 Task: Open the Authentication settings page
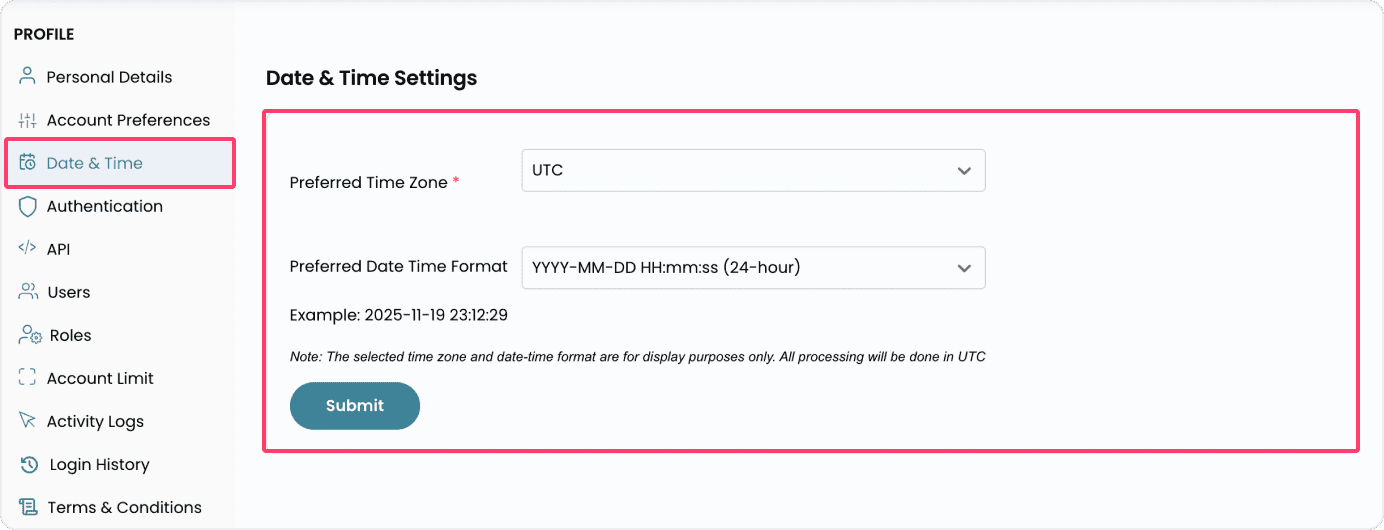104,206
